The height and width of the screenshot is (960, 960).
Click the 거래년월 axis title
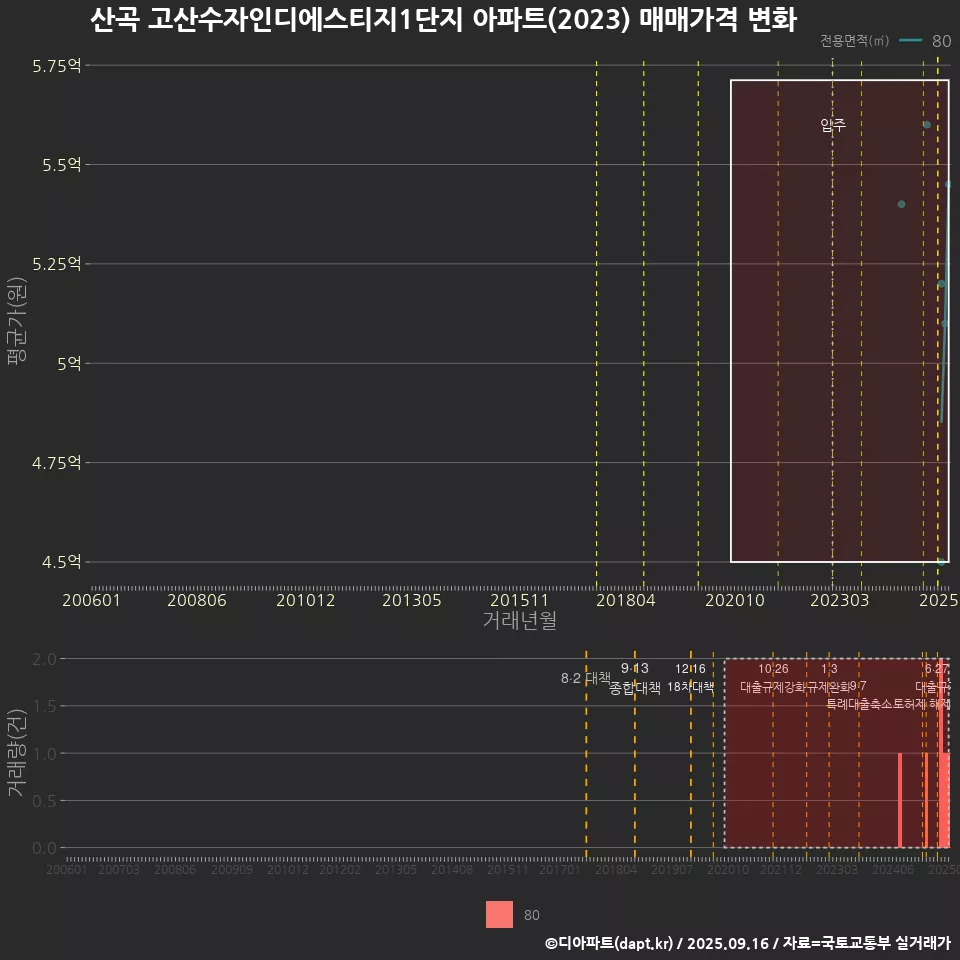pos(520,620)
